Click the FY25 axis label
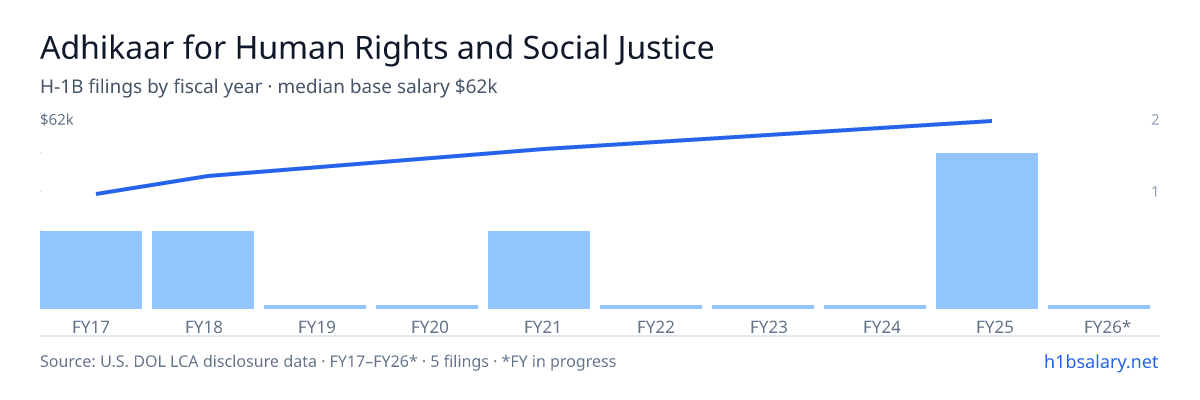 [x=987, y=326]
